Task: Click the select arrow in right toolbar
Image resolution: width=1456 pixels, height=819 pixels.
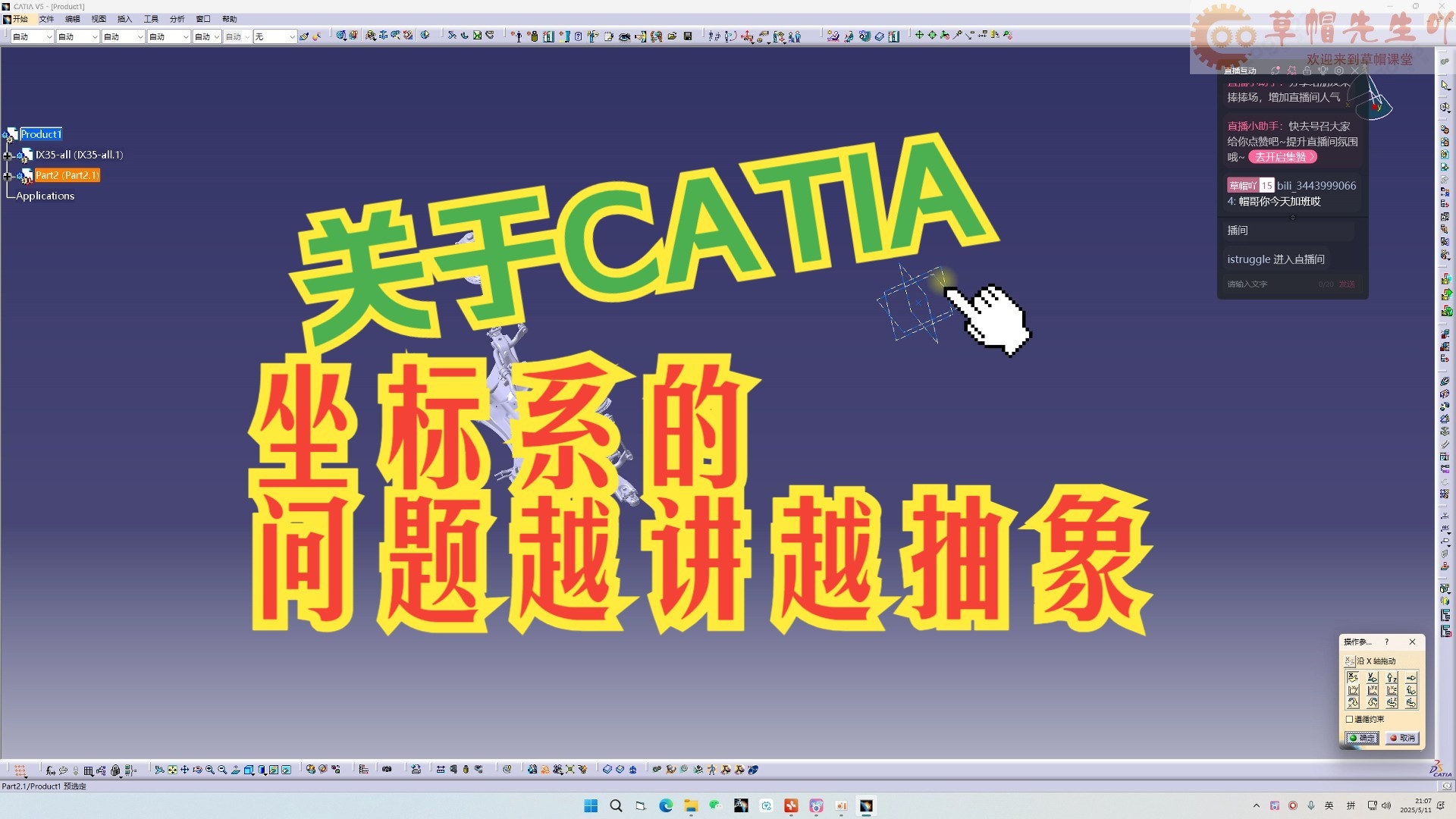Action: point(1445,85)
